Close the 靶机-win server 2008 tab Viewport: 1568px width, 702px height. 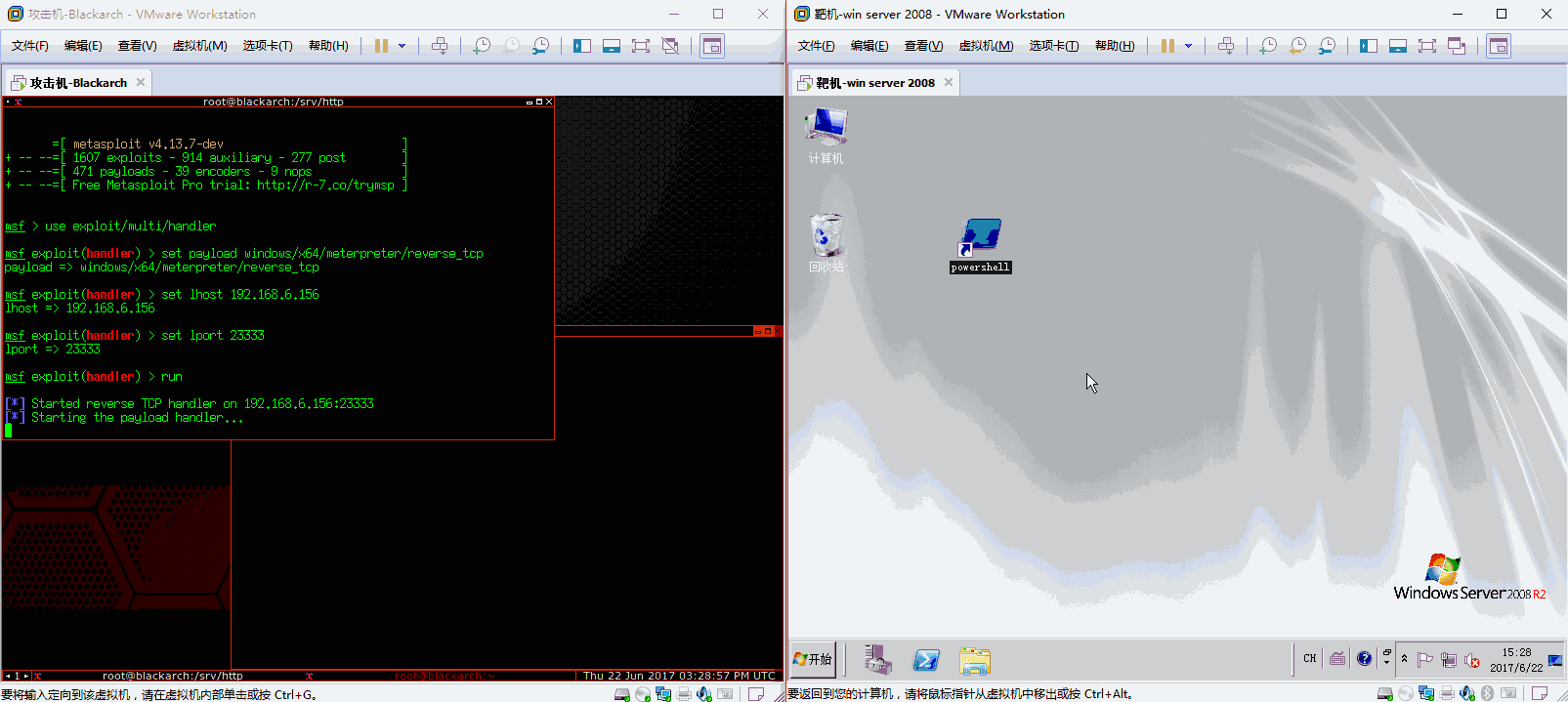(948, 82)
